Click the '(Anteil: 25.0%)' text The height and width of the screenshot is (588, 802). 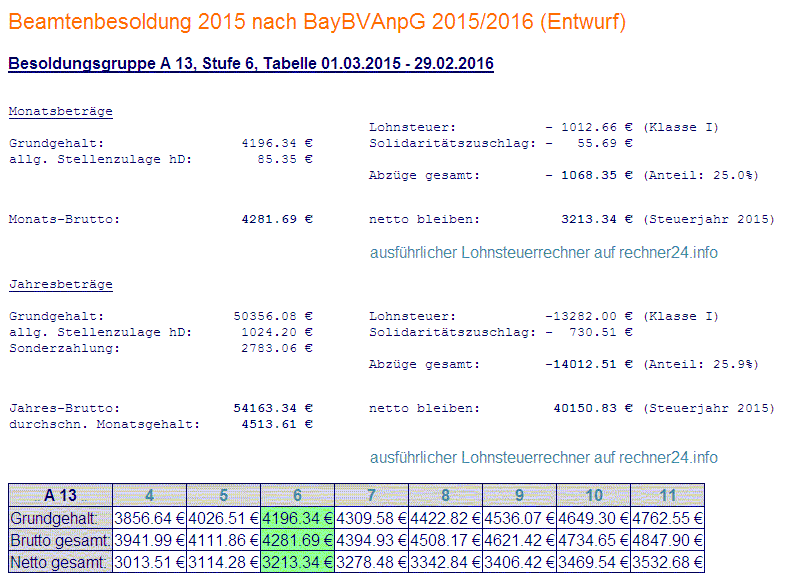tap(701, 175)
